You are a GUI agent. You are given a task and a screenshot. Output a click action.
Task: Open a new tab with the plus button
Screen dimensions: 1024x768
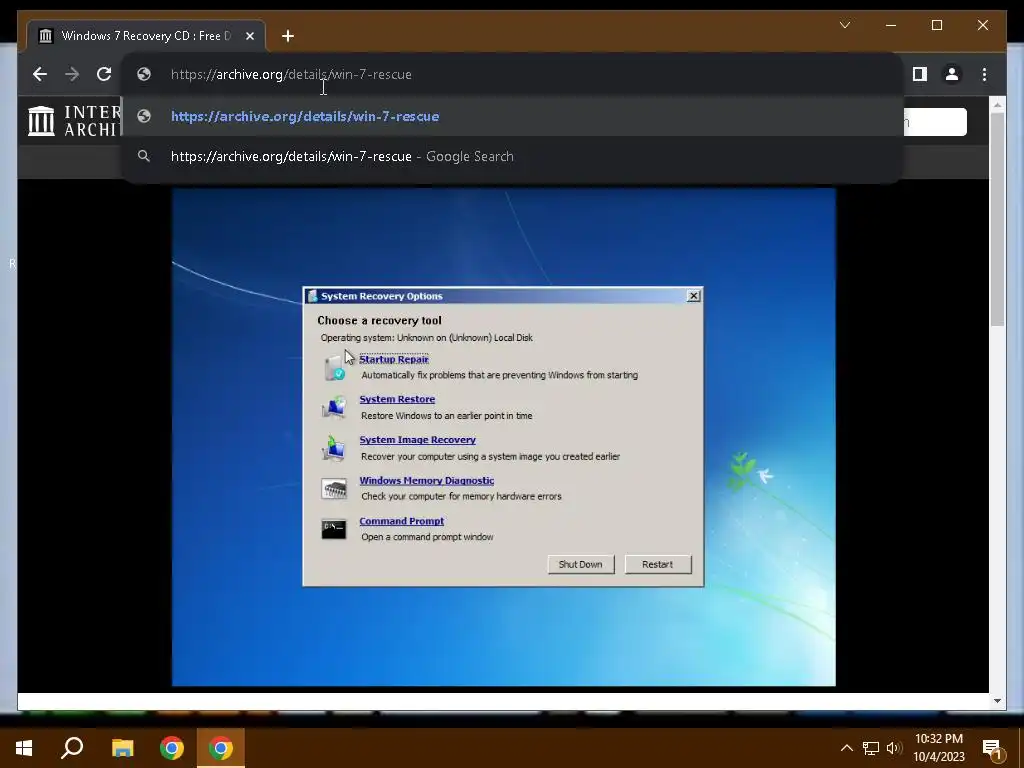(x=288, y=36)
